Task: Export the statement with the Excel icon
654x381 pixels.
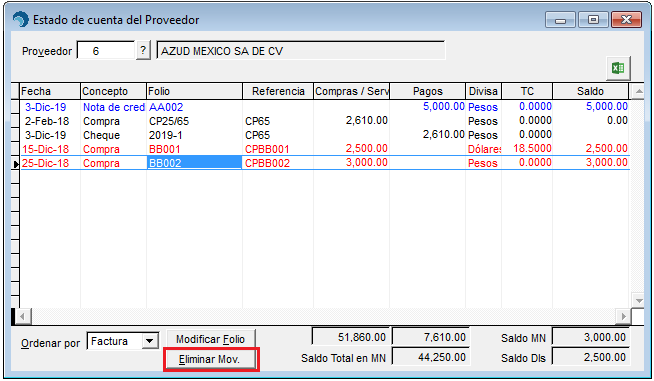Action: point(618,68)
